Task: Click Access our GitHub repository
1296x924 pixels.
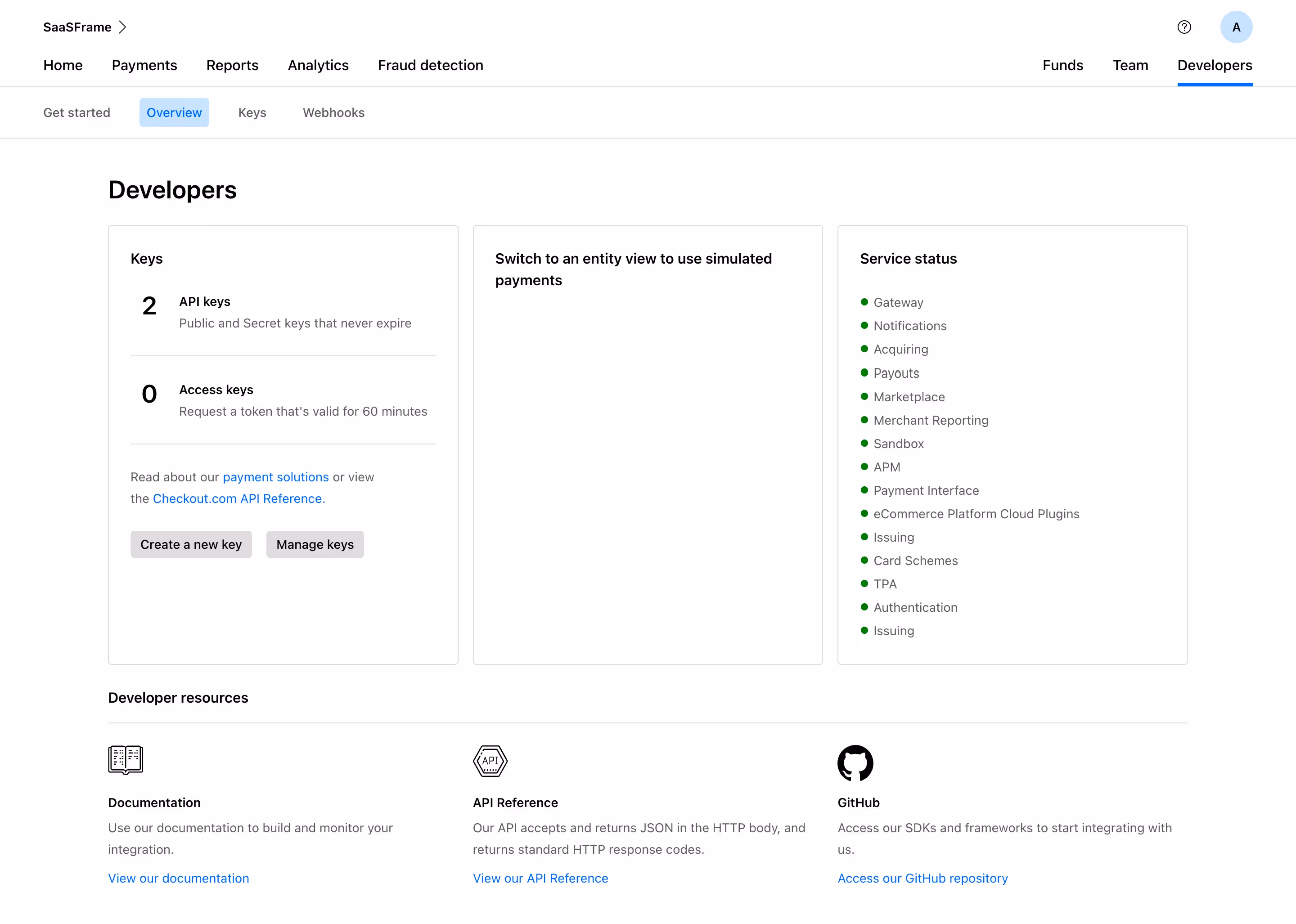Action: click(922, 878)
